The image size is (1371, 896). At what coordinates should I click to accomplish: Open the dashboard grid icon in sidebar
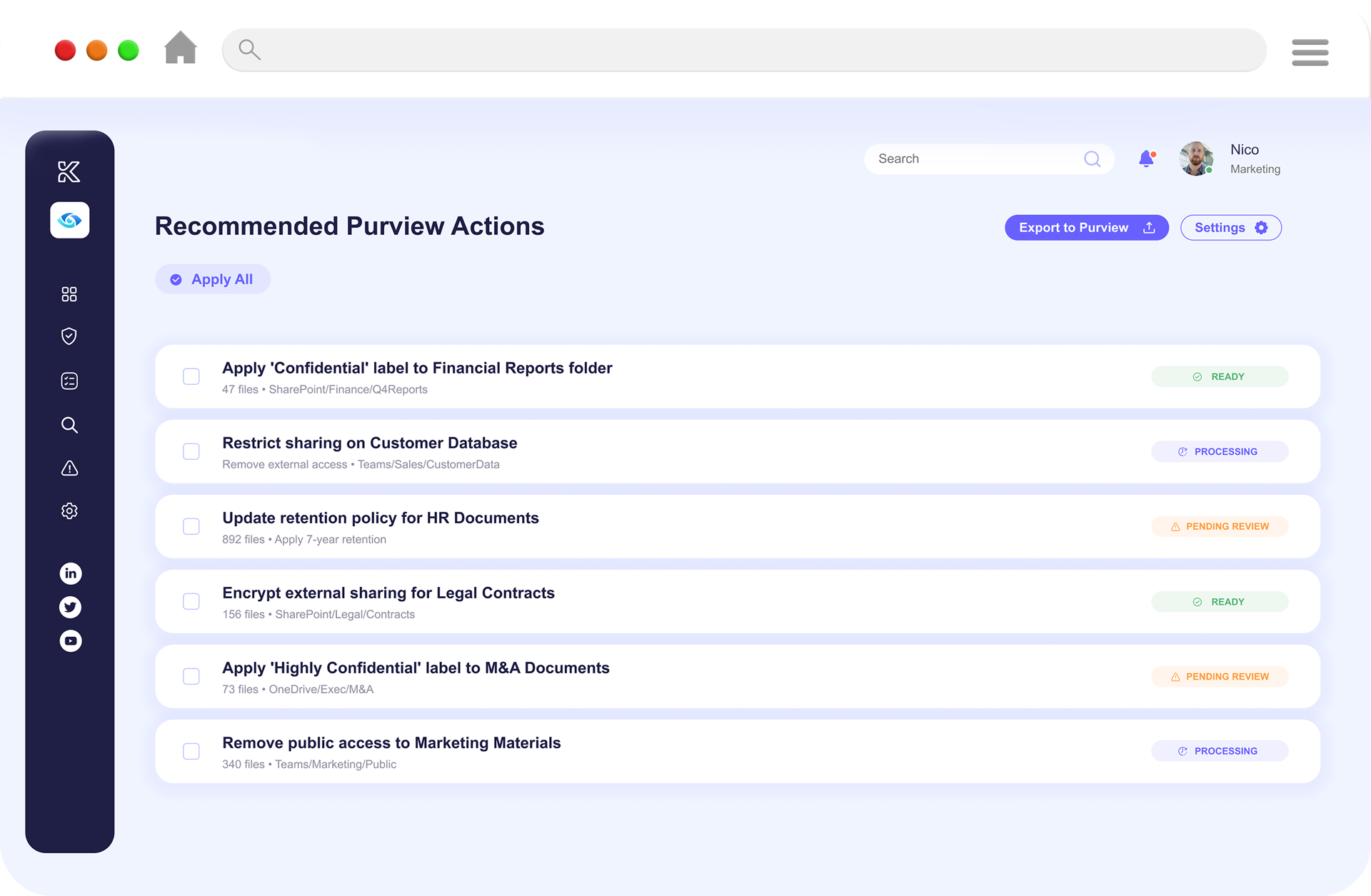click(69, 294)
